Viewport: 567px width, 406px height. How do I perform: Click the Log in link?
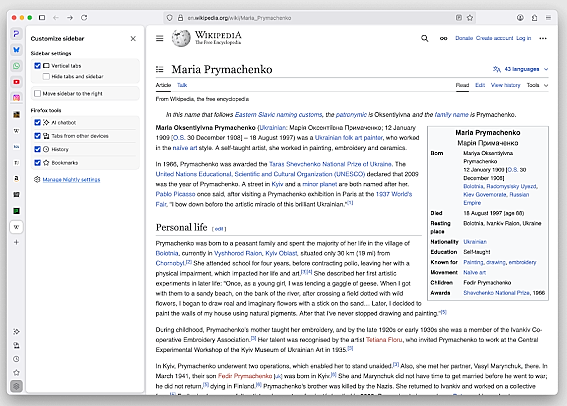click(523, 38)
